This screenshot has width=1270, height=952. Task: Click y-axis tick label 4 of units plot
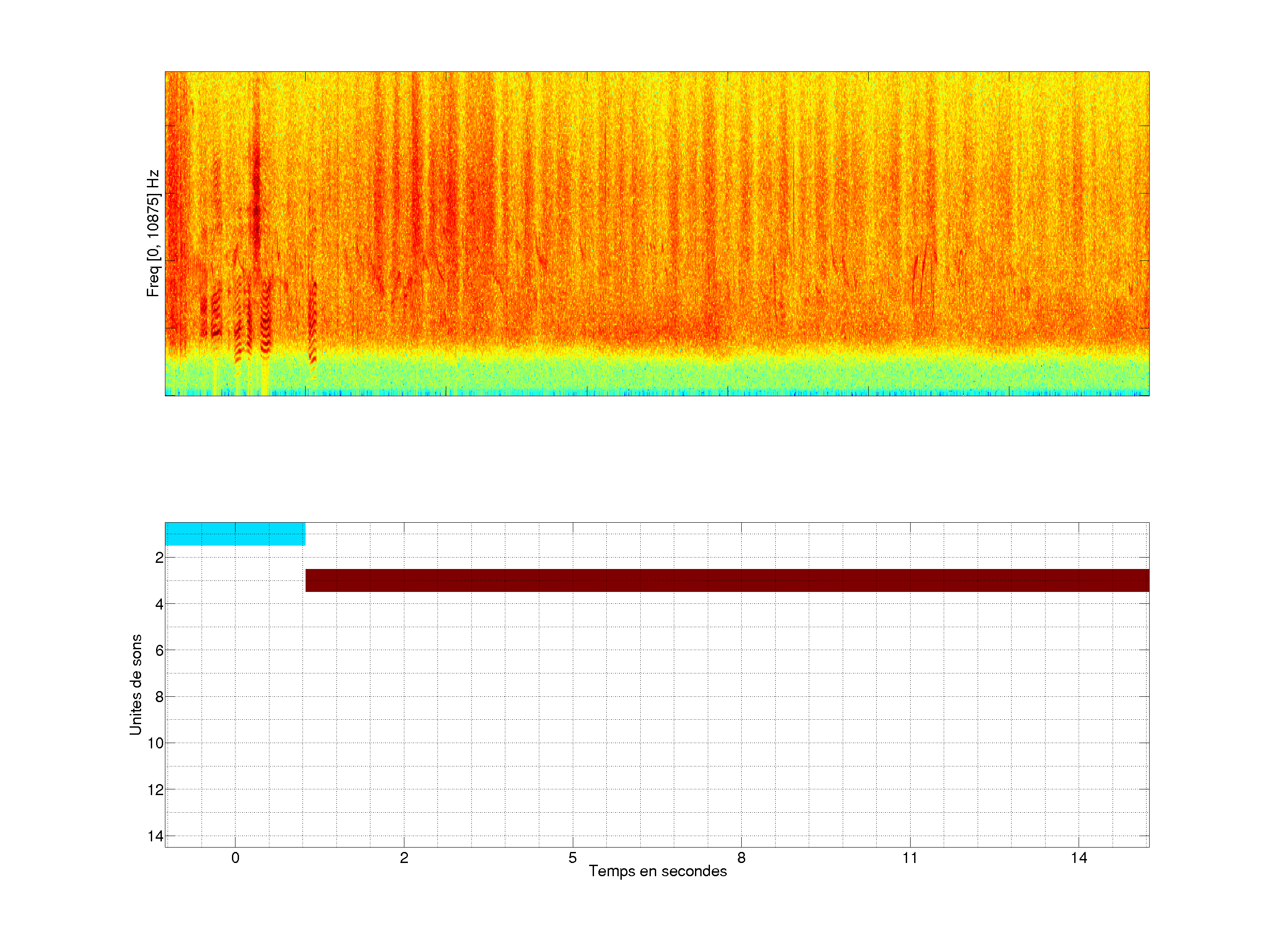pos(159,604)
